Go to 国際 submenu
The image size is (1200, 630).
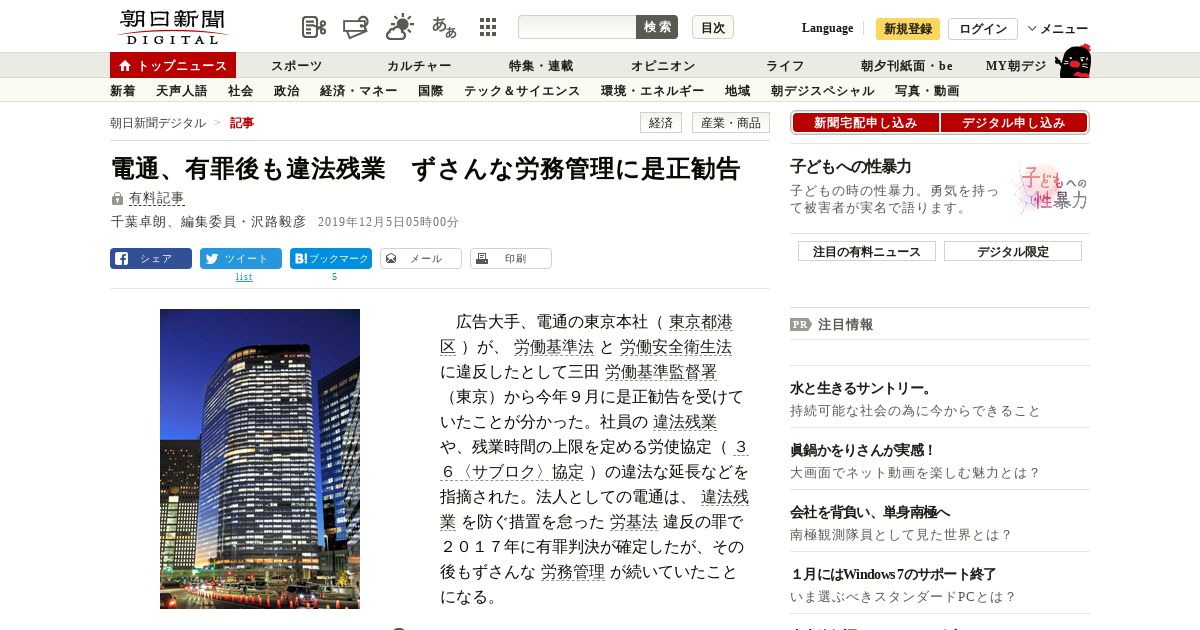431,91
